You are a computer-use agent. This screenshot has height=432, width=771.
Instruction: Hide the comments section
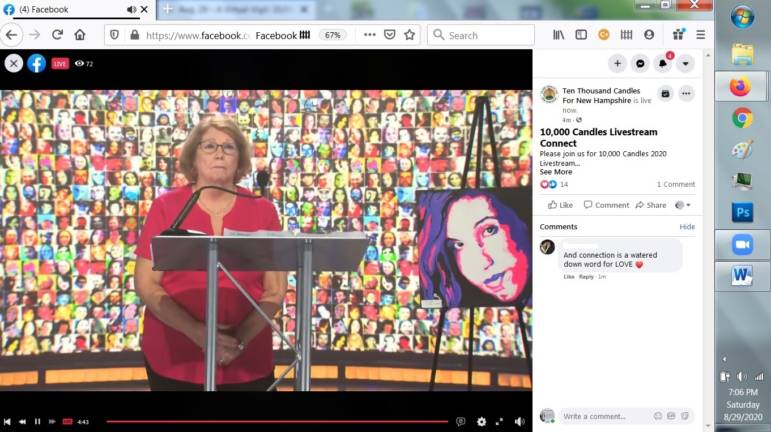[x=687, y=227]
